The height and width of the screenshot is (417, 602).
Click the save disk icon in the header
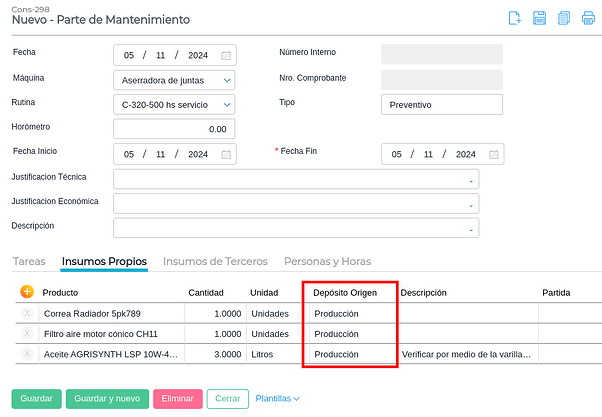(x=539, y=17)
